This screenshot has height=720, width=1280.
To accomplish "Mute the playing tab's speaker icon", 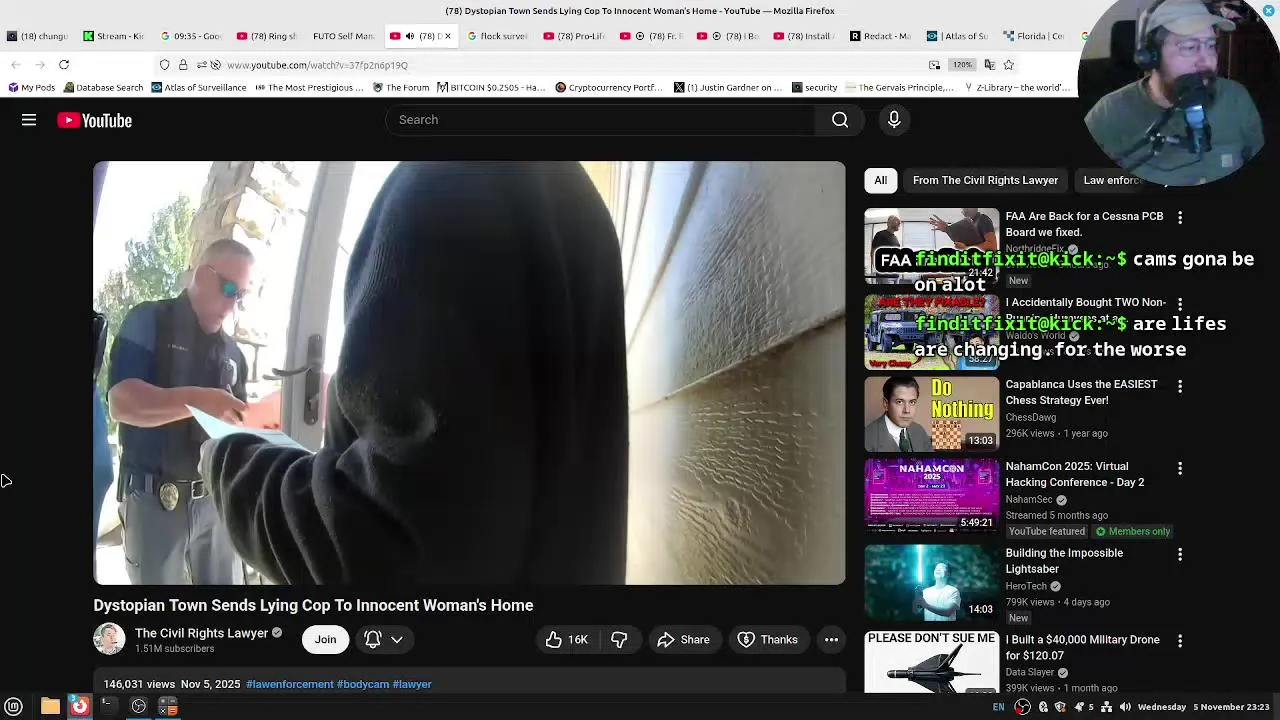I will [x=410, y=36].
